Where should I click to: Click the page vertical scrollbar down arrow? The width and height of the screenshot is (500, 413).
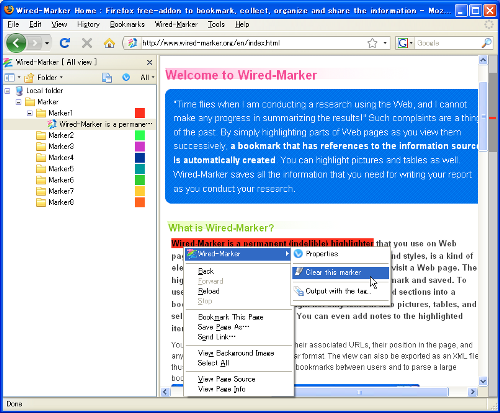click(x=483, y=381)
